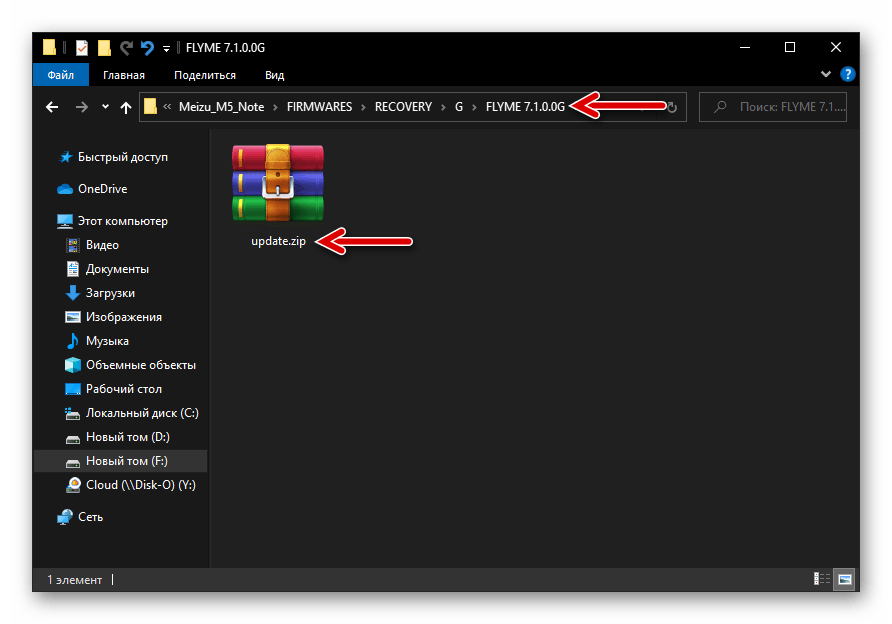Navigate to FIRMWARES in the breadcrumb
The width and height of the screenshot is (892, 624).
tap(319, 107)
